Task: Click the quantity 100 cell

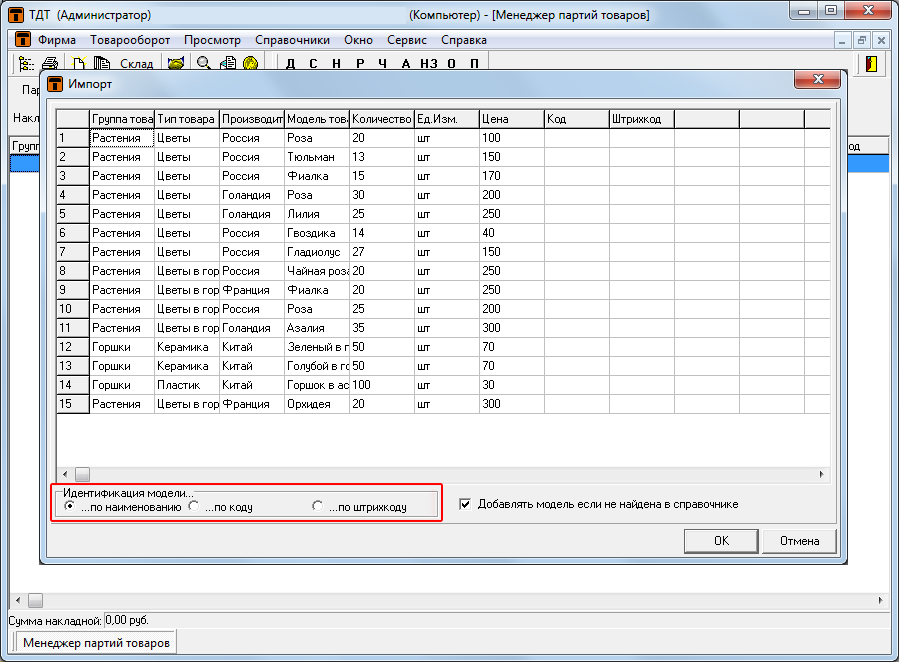Action: pyautogui.click(x=382, y=385)
